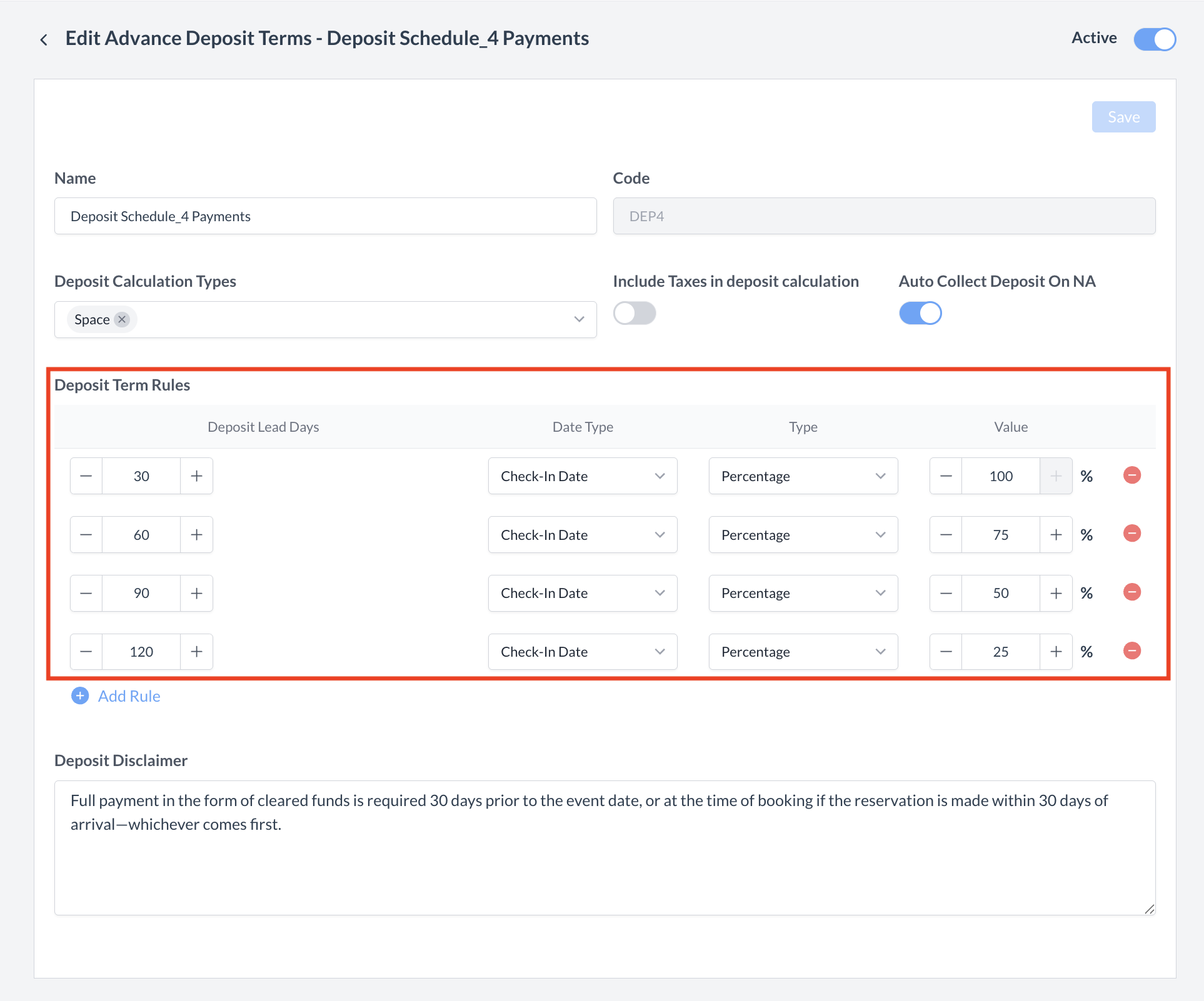
Task: Decrease lead days on the 90 row
Action: [x=86, y=593]
